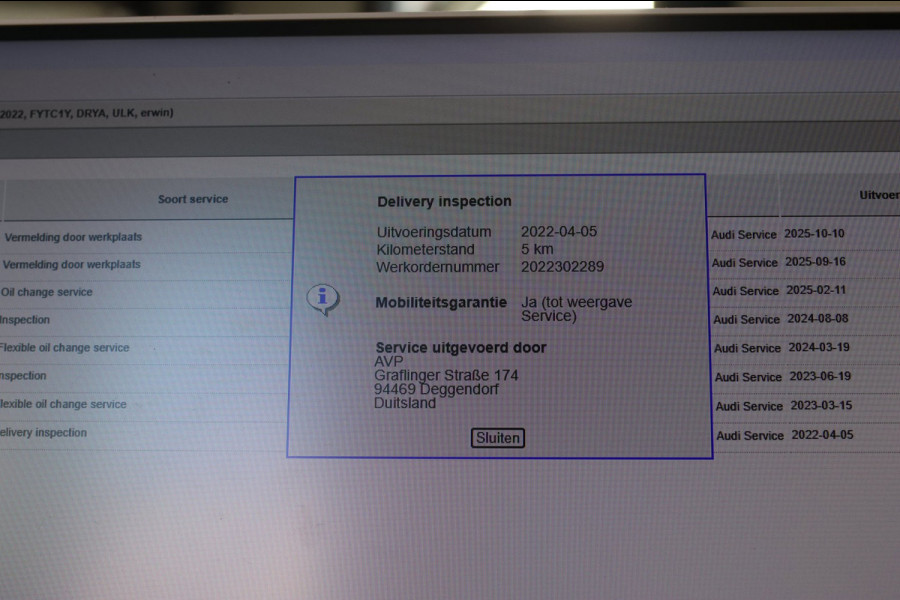Screen dimensions: 900x600
Task: Click the 2022-04-05 date in the table's last row
Action: [x=823, y=435]
